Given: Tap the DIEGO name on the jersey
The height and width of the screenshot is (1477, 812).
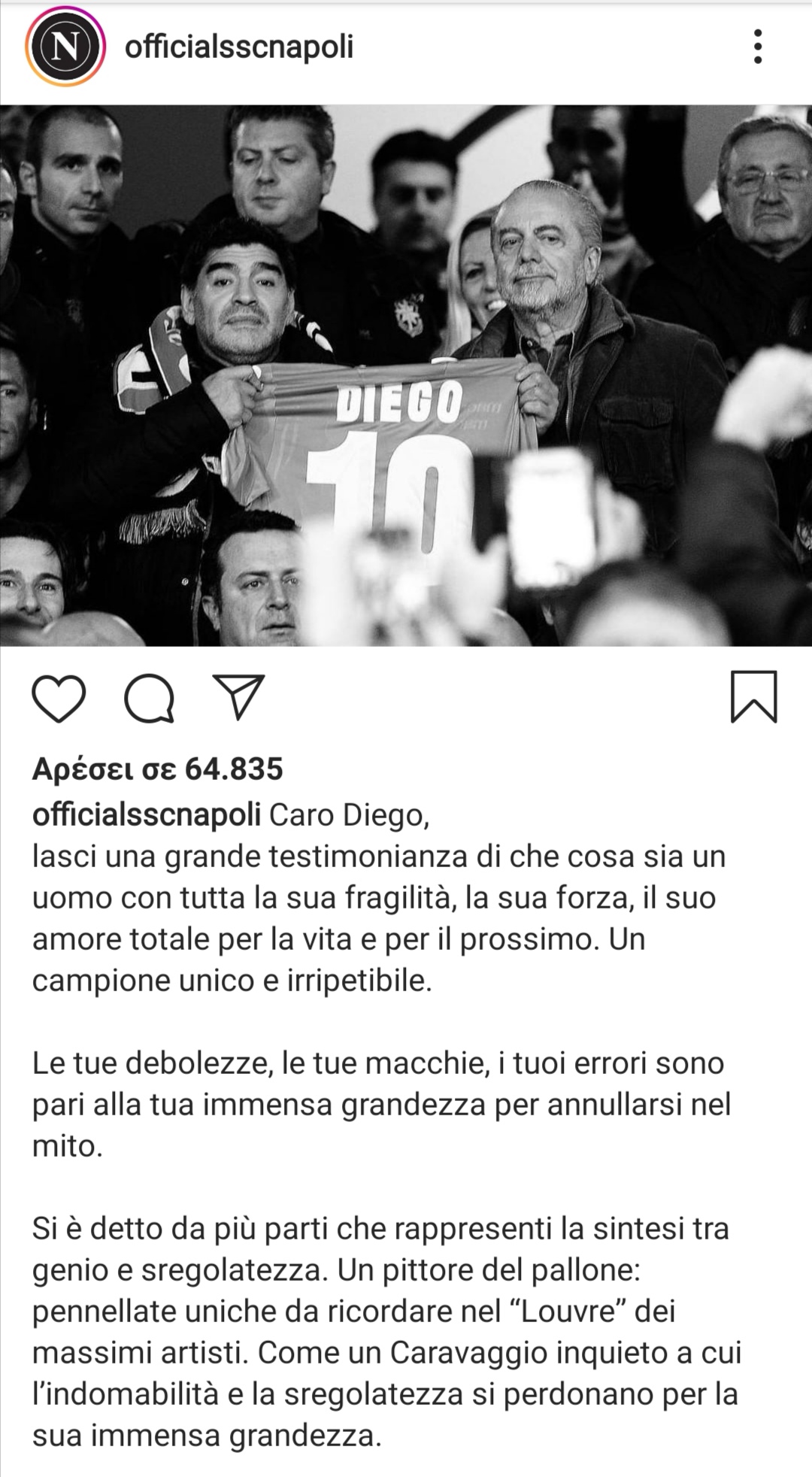Looking at the screenshot, I should 398,402.
